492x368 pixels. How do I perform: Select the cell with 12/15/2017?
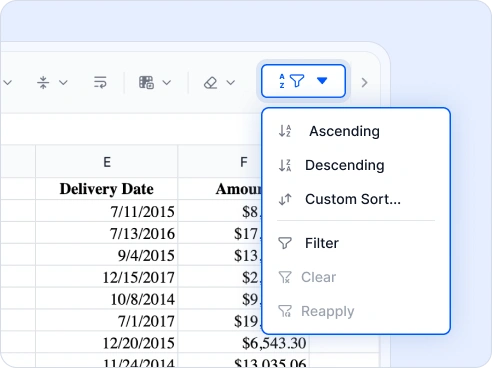click(x=107, y=277)
